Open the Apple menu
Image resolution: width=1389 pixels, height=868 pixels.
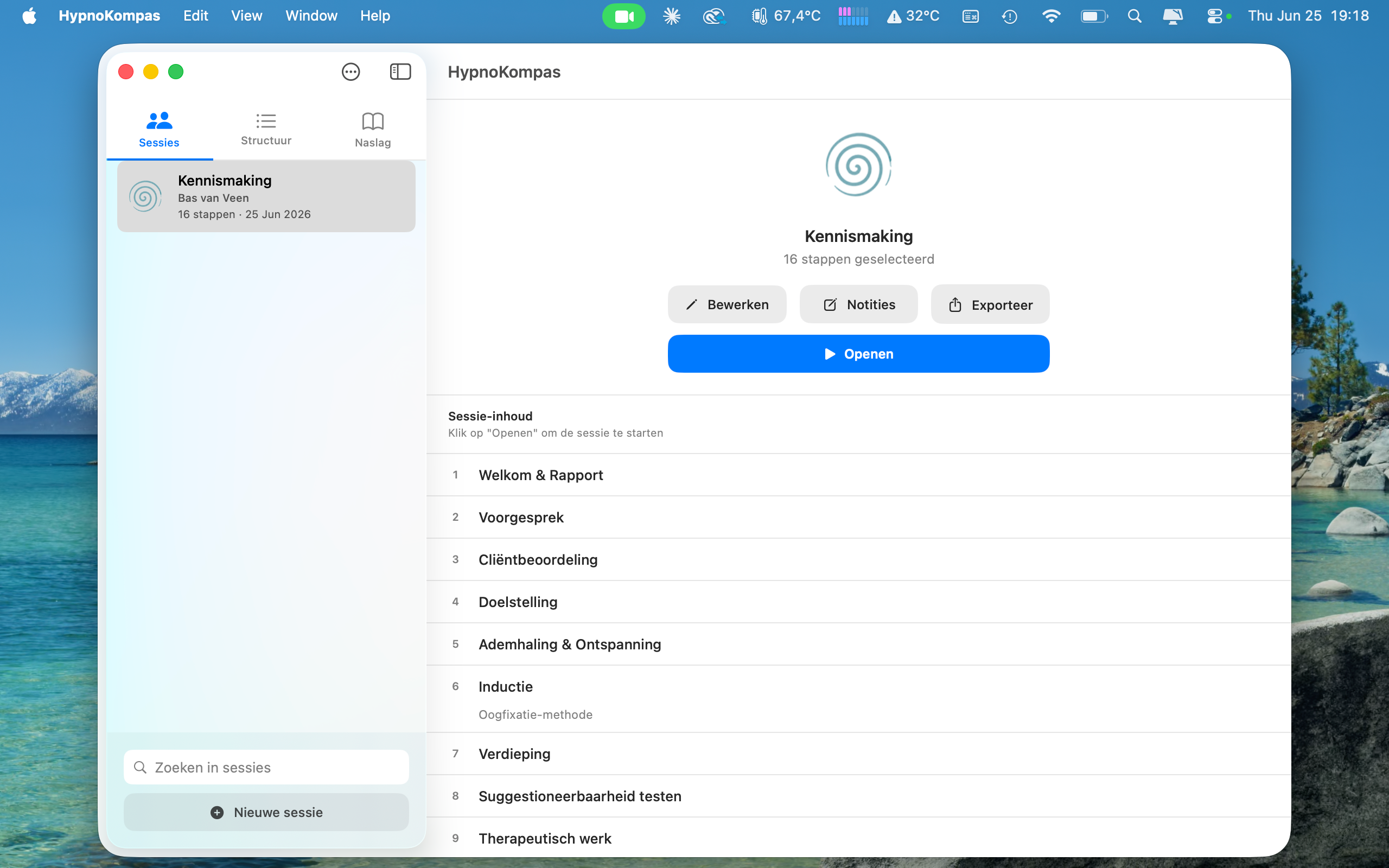[29, 16]
